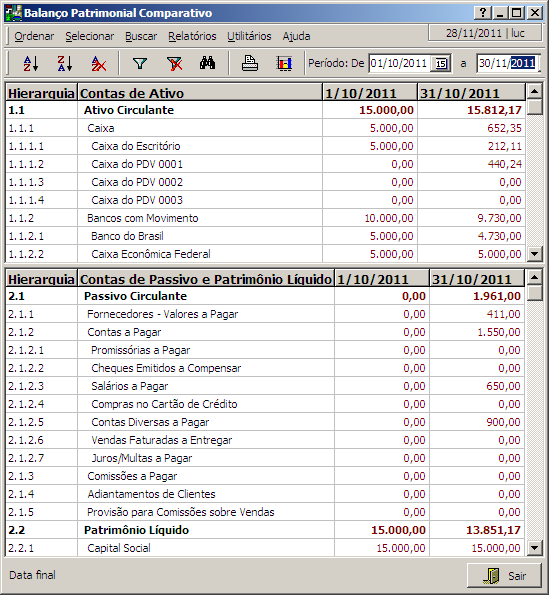Click the binoculars search icon

(x=208, y=63)
